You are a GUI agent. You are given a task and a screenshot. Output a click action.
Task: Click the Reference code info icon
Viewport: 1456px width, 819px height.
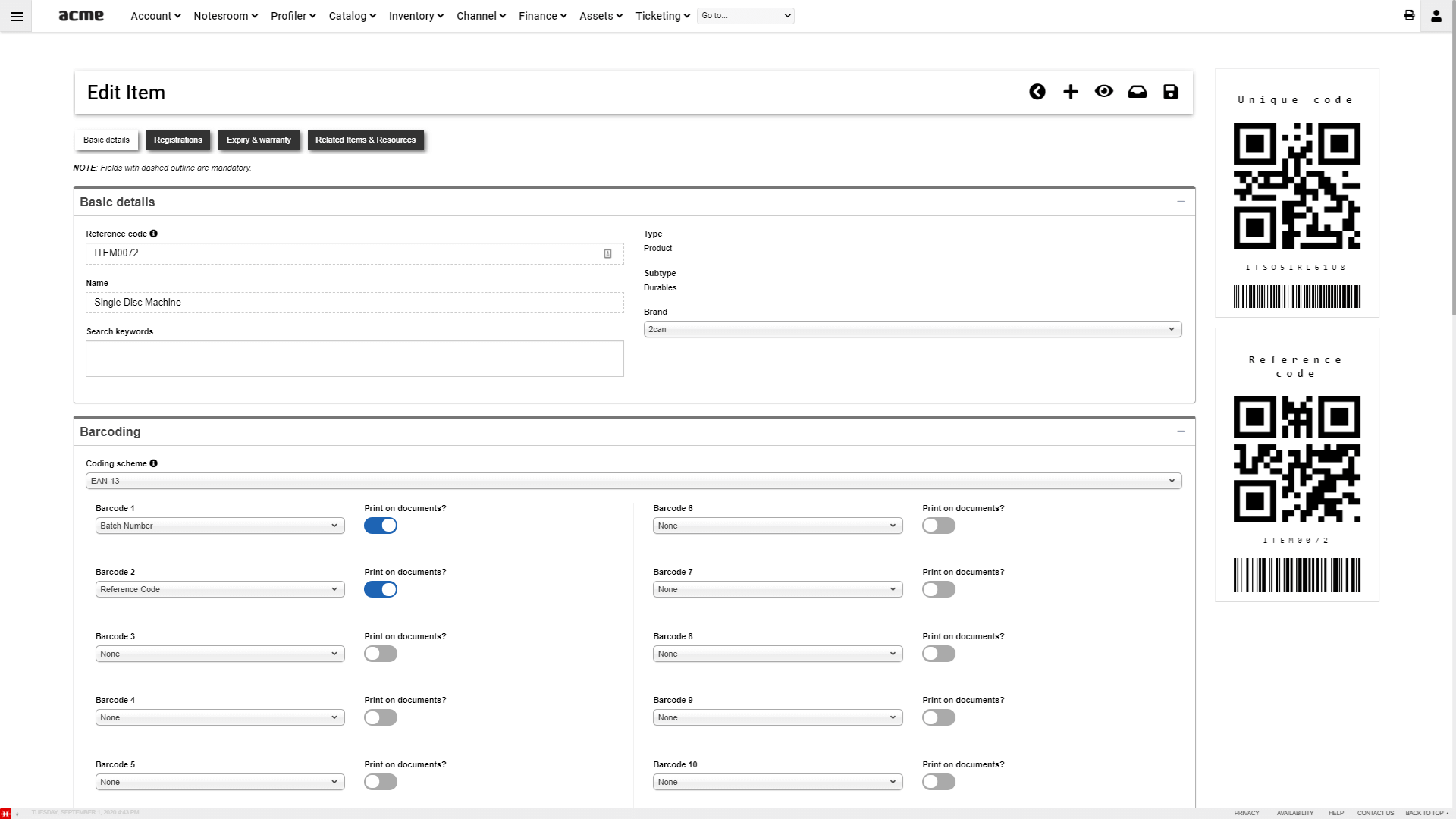coord(154,234)
